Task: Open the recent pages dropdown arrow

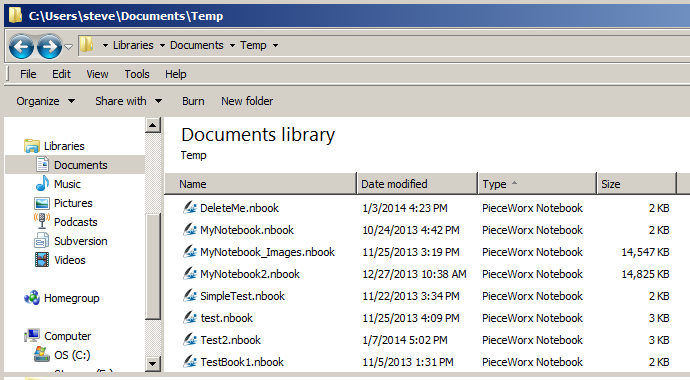Action: click(68, 46)
